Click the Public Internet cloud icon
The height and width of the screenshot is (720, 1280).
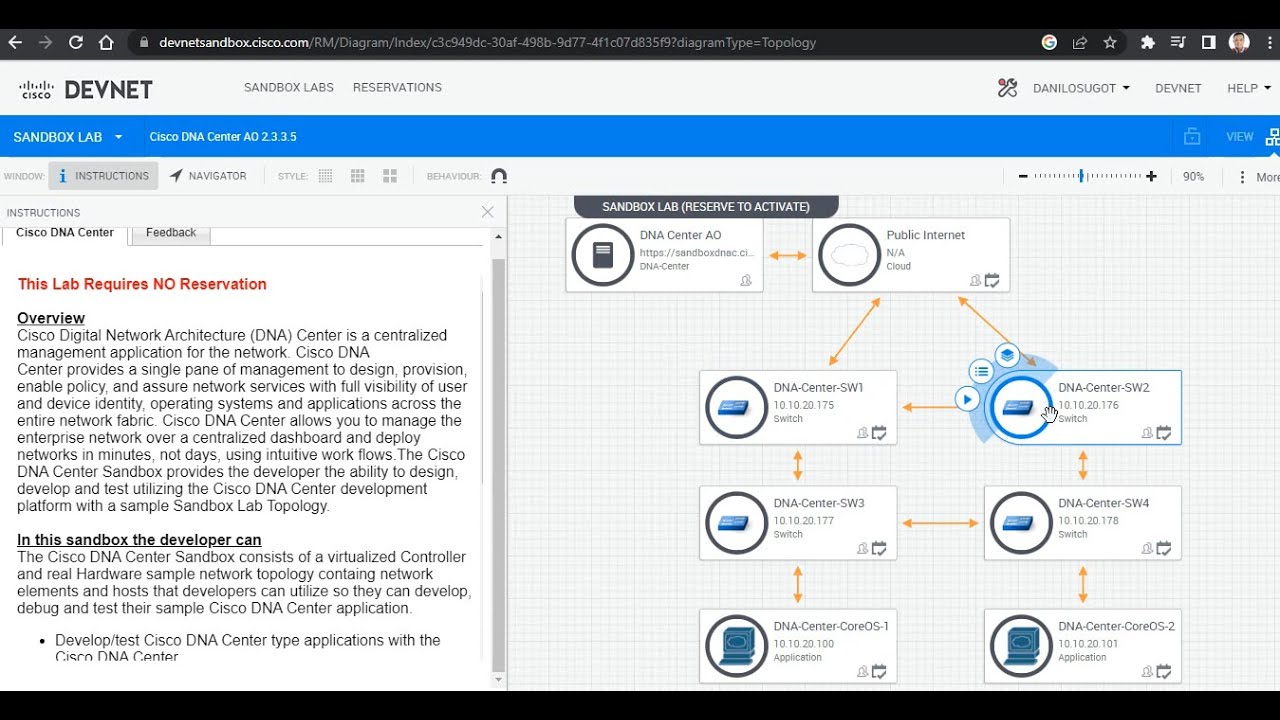point(849,255)
